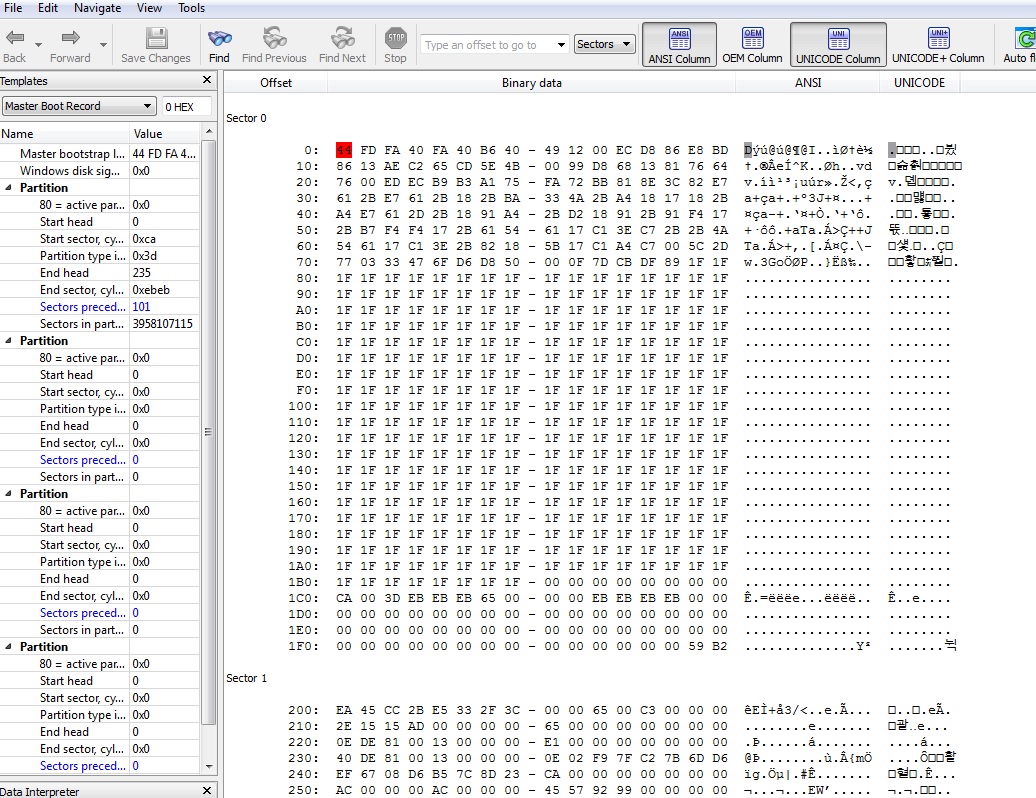This screenshot has width=1036, height=798.
Task: Toggle the UNICODE+ Column view
Action: click(938, 44)
